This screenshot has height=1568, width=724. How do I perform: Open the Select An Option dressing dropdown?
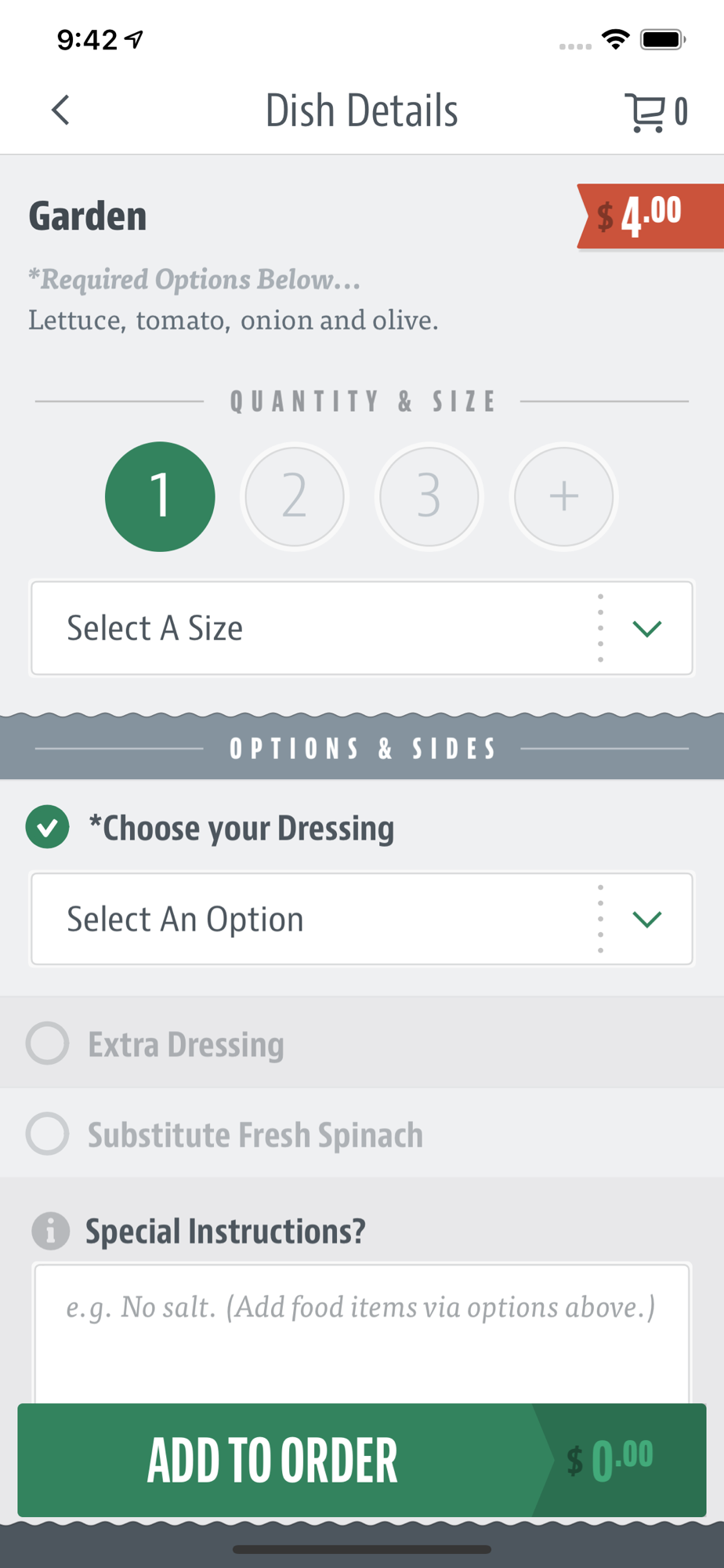point(362,919)
